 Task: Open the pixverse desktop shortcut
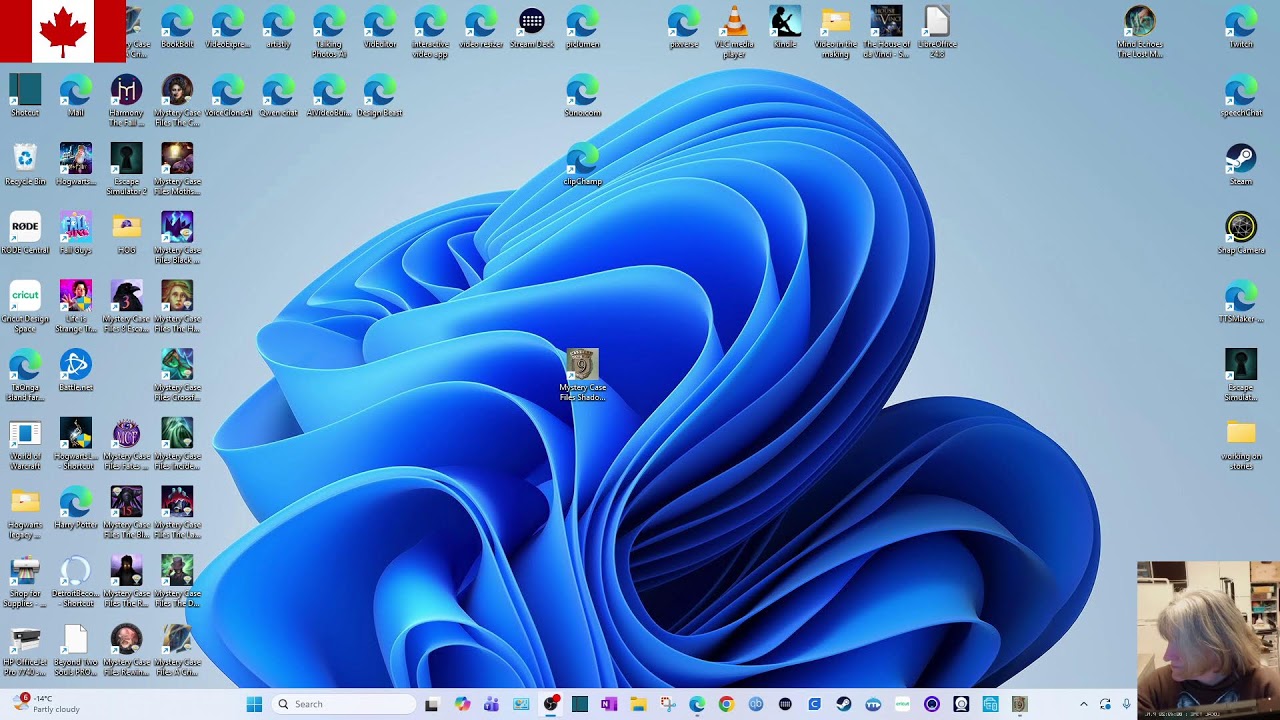(684, 28)
